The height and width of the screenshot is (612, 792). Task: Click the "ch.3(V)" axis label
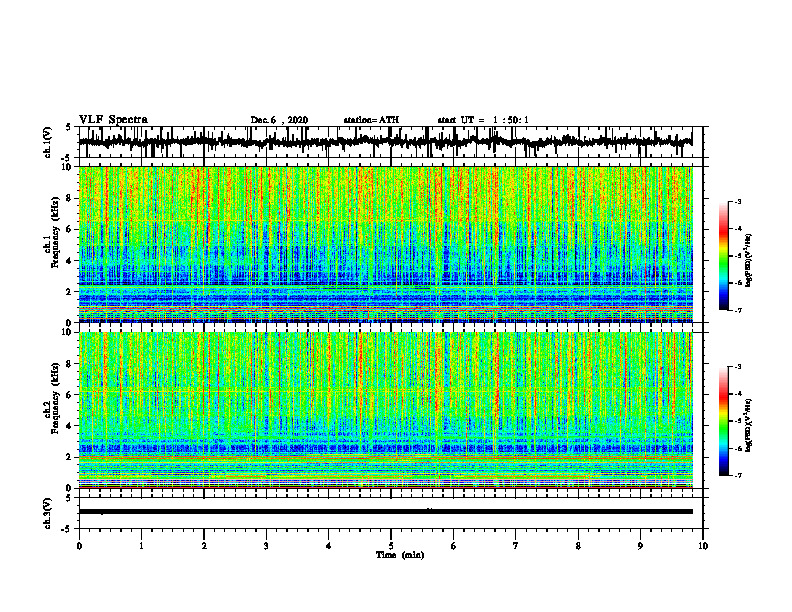[x=47, y=513]
